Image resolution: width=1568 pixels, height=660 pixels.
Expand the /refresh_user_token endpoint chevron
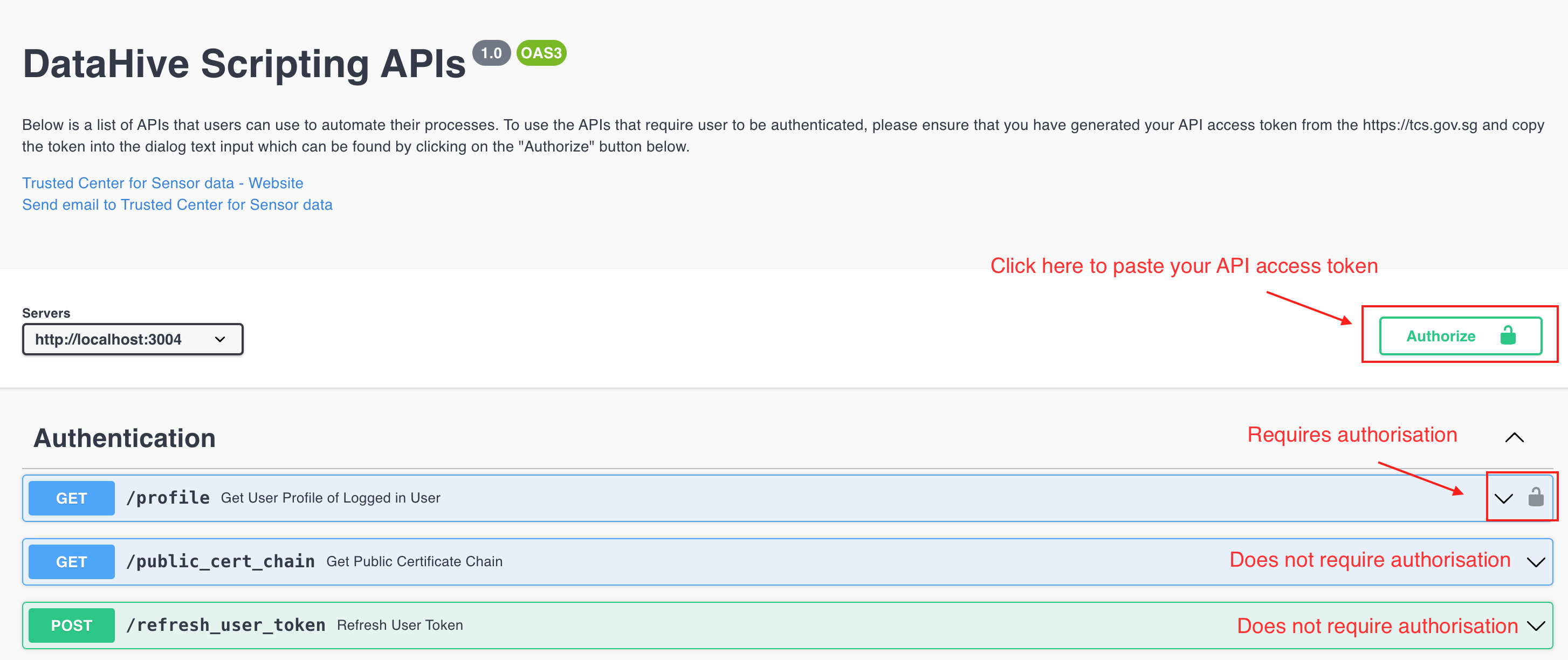(1536, 625)
